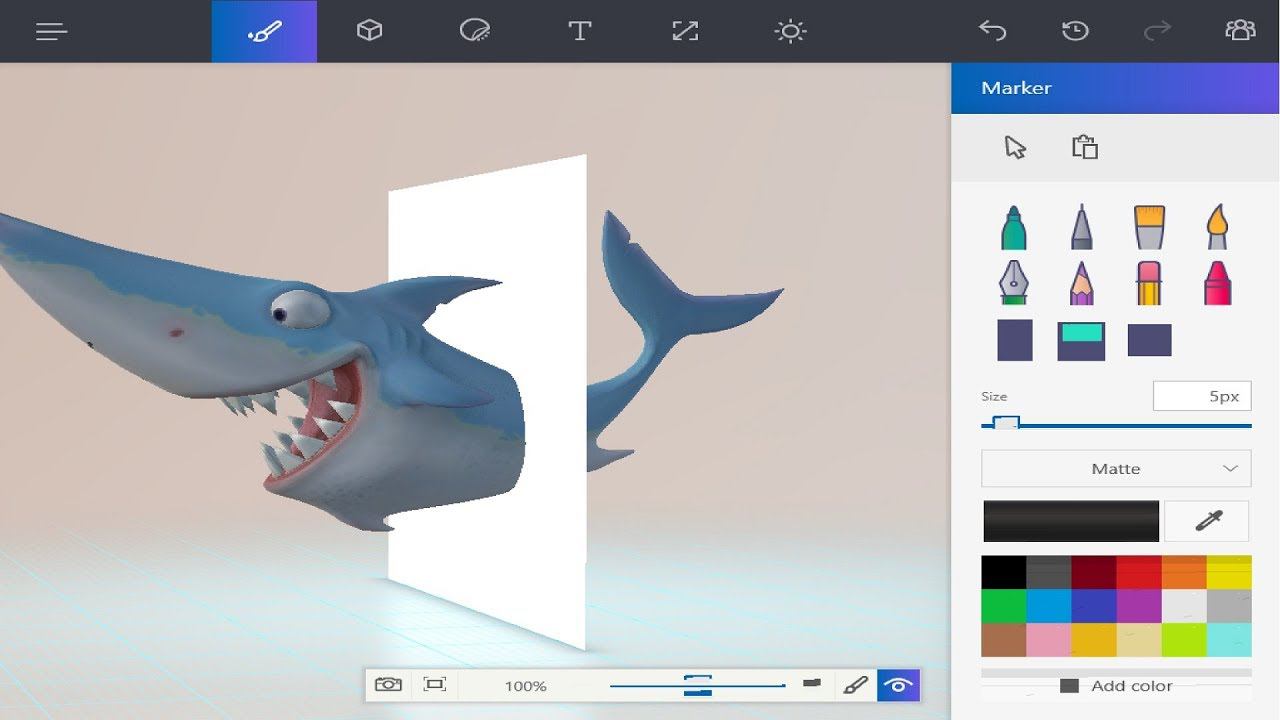Screen dimensions: 1280x720
Task: Pick the gold color swatch
Action: pyautogui.click(x=1094, y=640)
